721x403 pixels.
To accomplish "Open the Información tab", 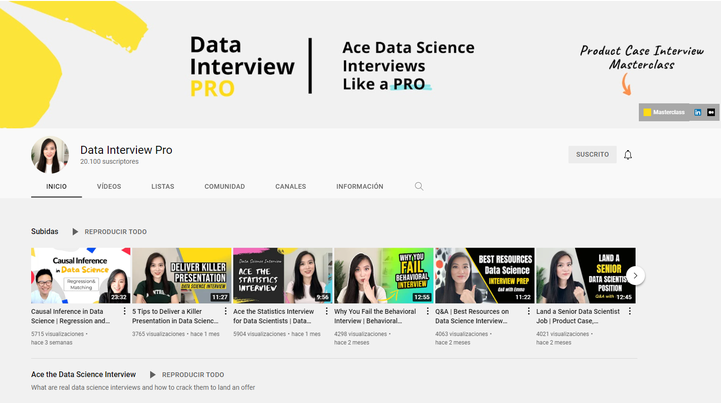I will [x=360, y=186].
